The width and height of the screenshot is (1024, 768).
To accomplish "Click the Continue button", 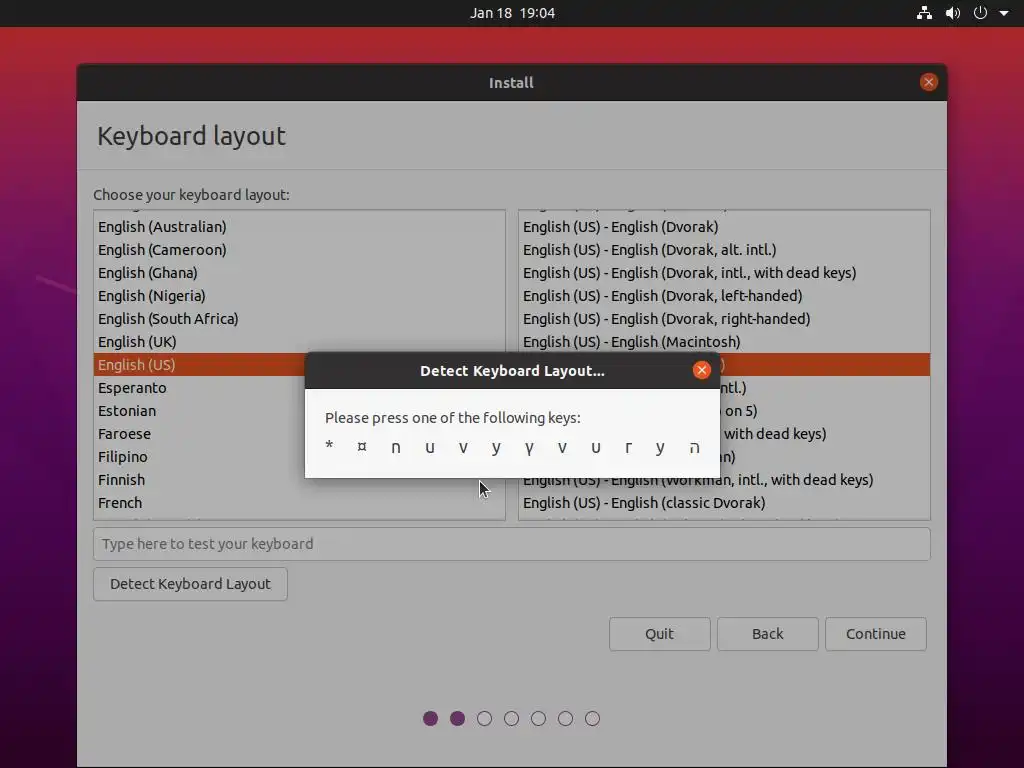I will click(x=876, y=633).
